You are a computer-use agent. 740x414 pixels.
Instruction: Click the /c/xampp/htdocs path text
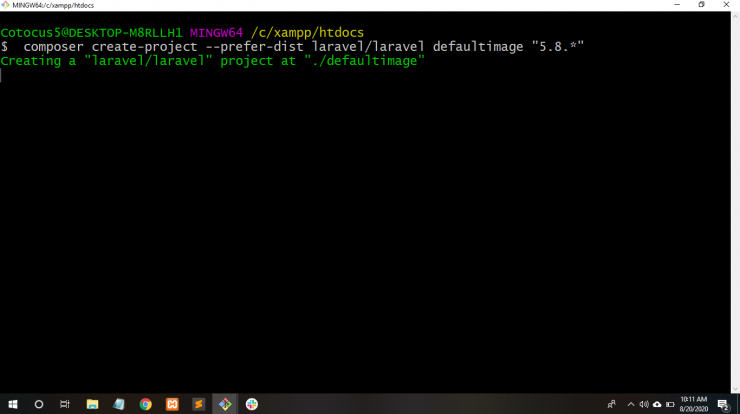pyautogui.click(x=307, y=33)
